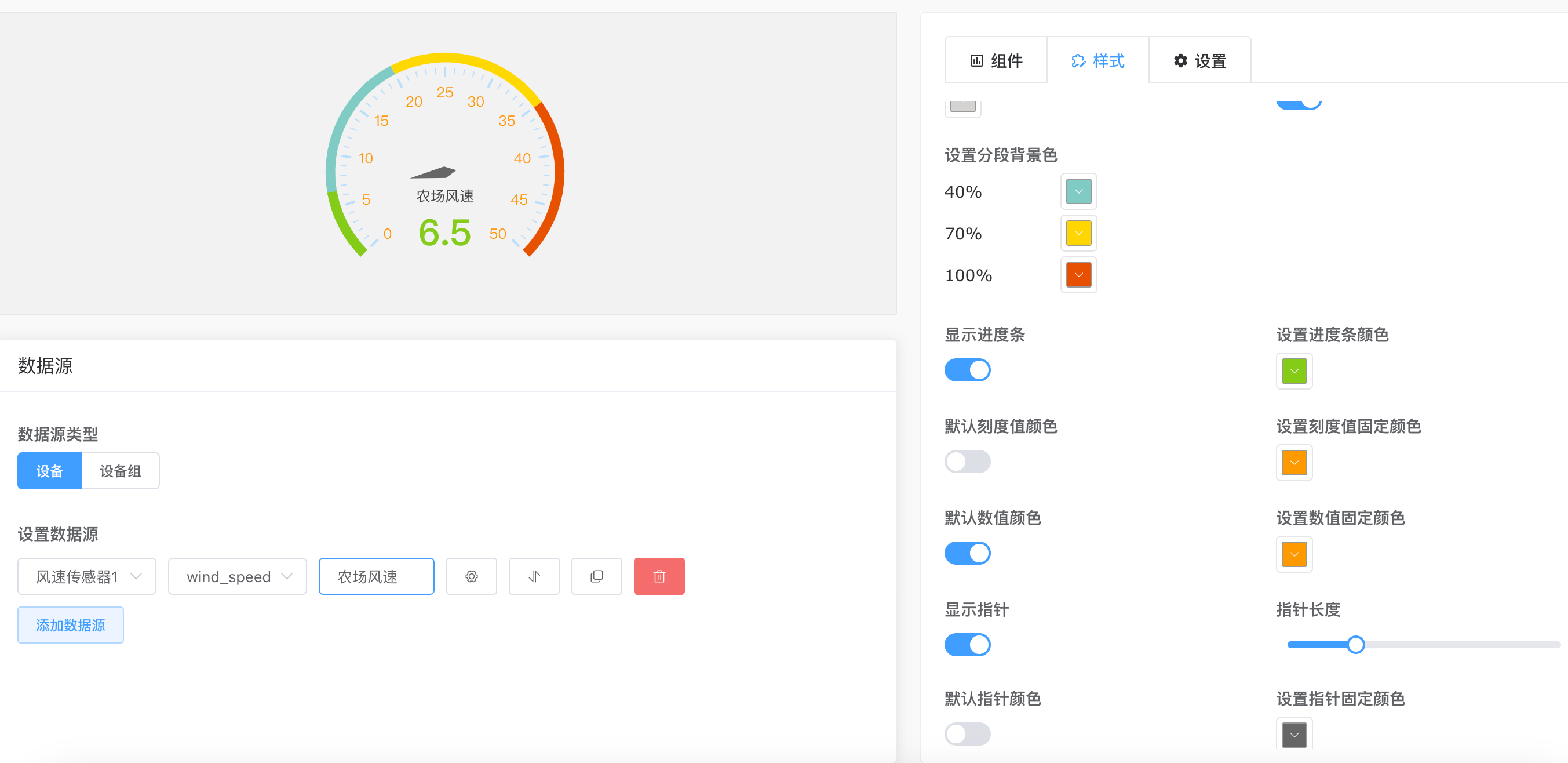Toggle the 显示进度条 switch off
This screenshot has width=1568, height=763.
(967, 370)
